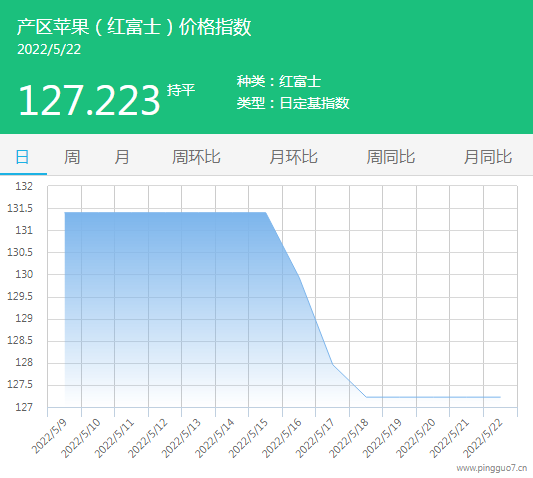Click the 类型:日定基指数 label
The width and height of the screenshot is (533, 478).
click(x=293, y=103)
